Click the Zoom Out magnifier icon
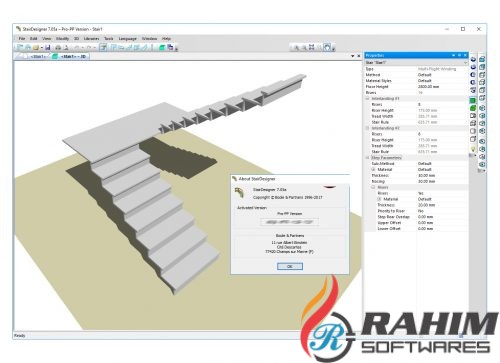This screenshot has height=363, width=500. [x=304, y=48]
